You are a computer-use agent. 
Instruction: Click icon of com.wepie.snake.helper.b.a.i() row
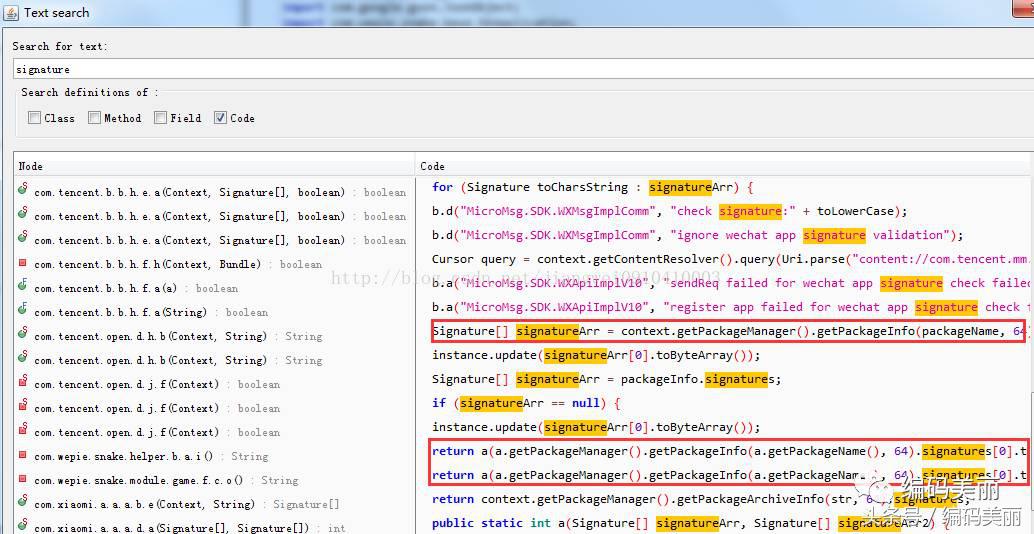click(22, 456)
